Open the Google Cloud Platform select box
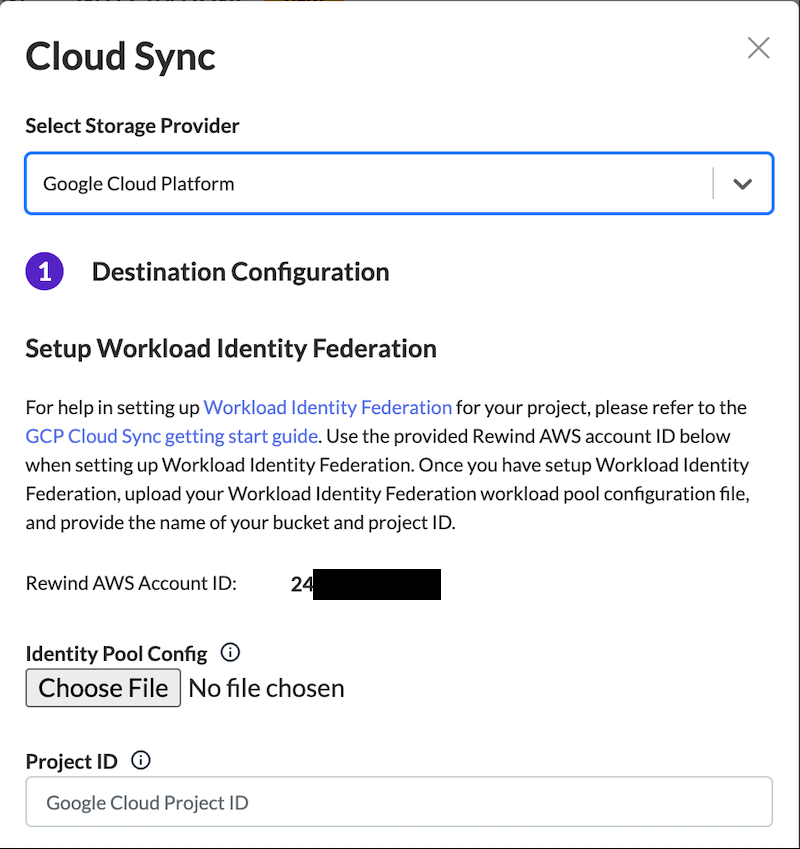 [x=370, y=184]
